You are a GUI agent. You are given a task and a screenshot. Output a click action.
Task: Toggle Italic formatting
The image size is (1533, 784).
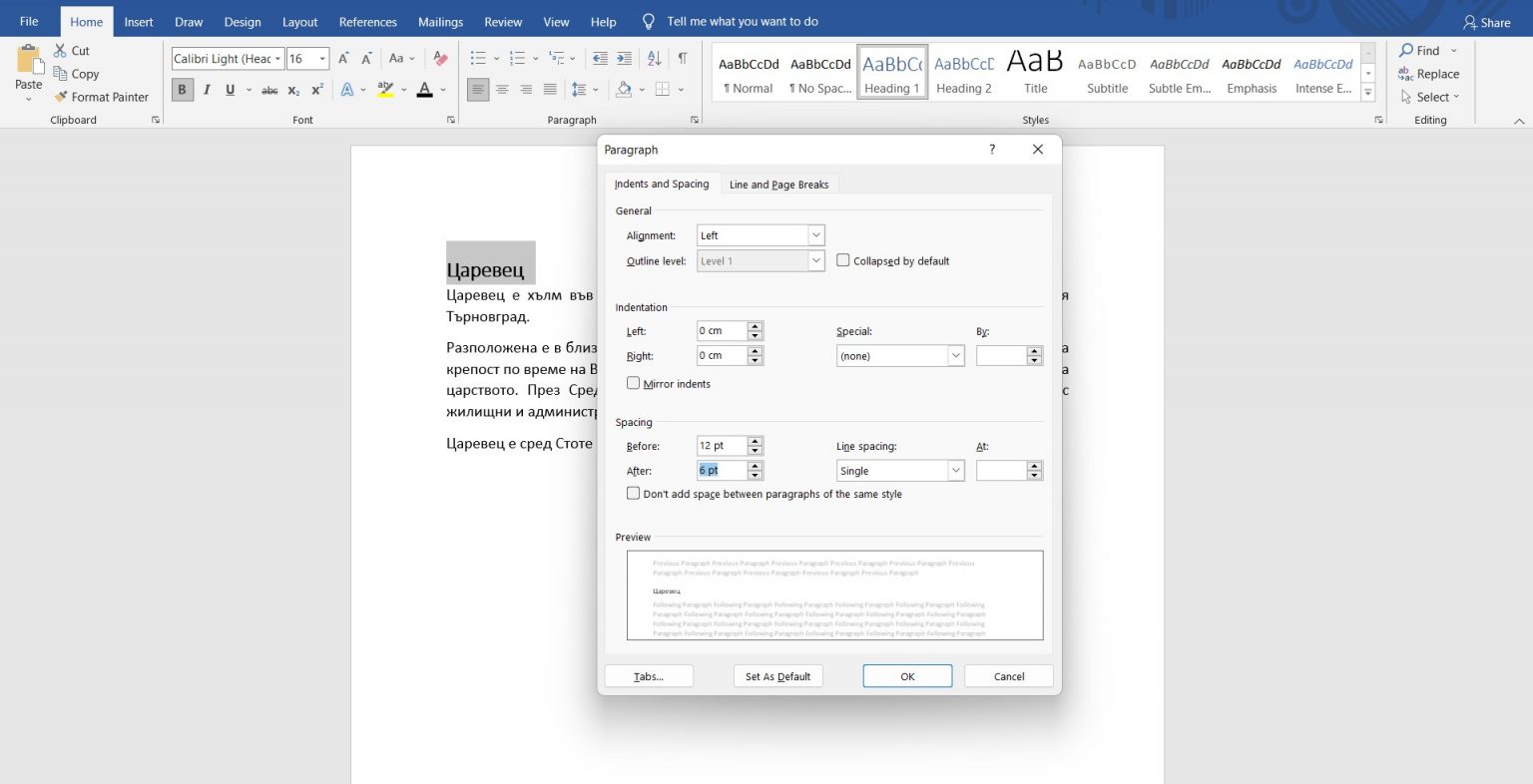(x=207, y=90)
